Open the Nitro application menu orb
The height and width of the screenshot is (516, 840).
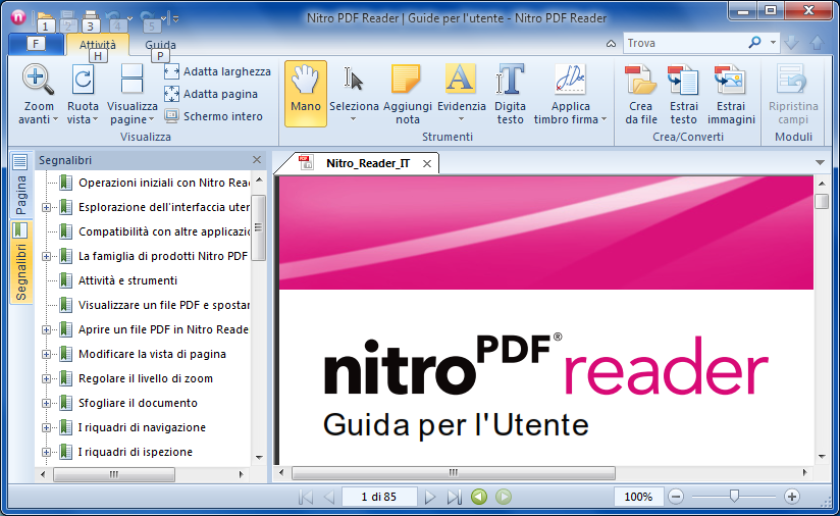(19, 17)
